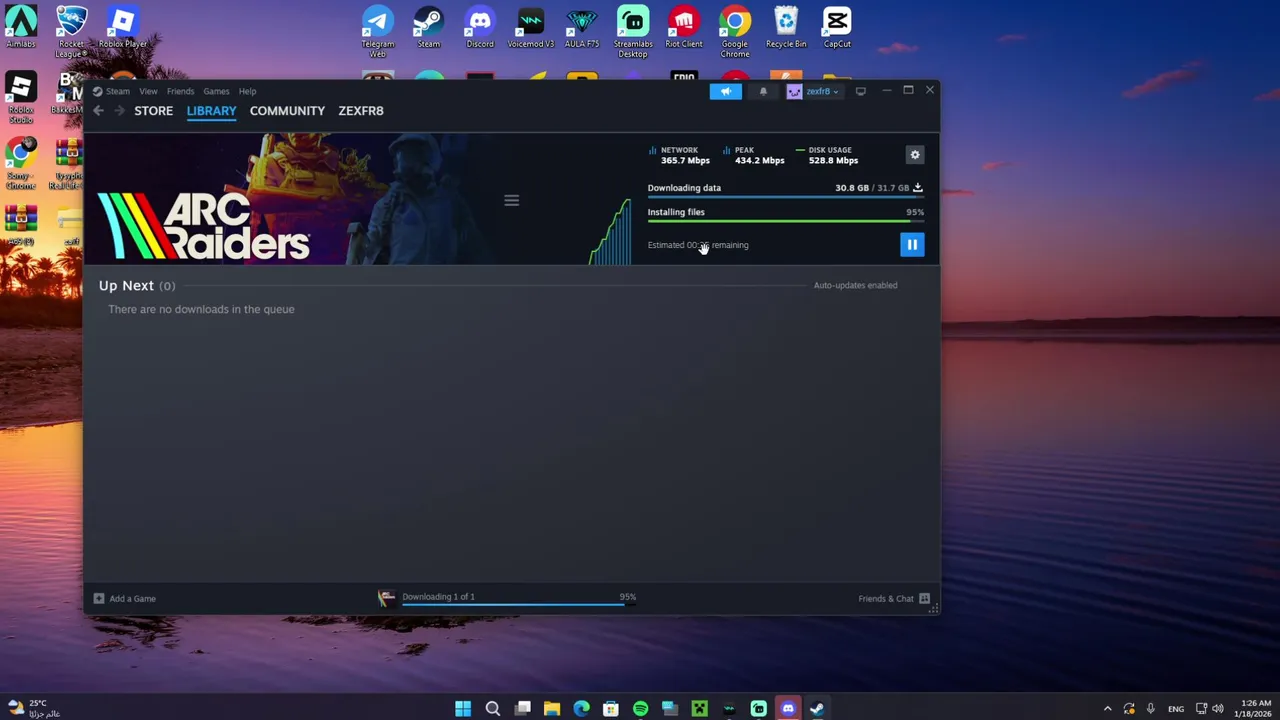Switch to the LIBRARY tab
The image size is (1280, 720).
coord(211,111)
